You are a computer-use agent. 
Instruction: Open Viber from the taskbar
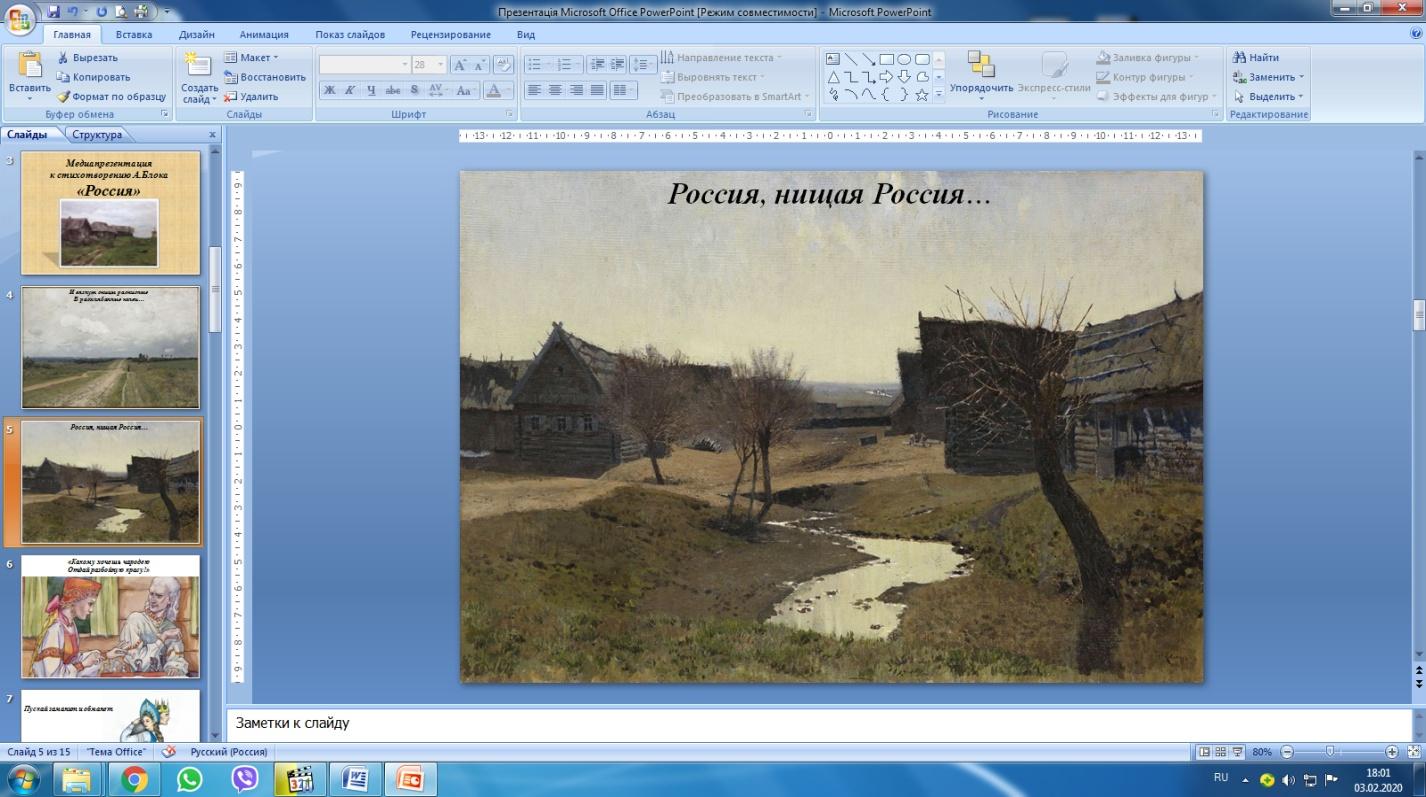pyautogui.click(x=244, y=779)
